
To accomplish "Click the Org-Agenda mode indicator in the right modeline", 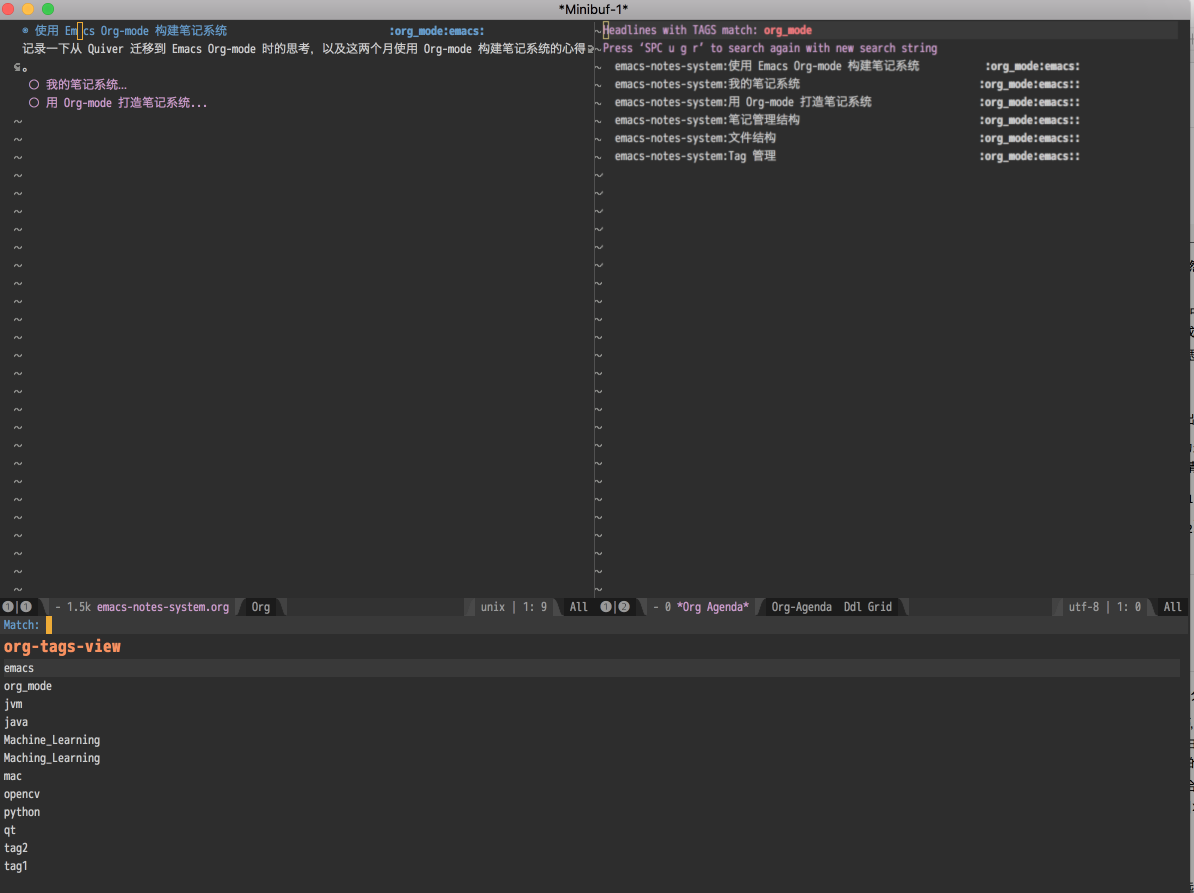I will pos(800,606).
